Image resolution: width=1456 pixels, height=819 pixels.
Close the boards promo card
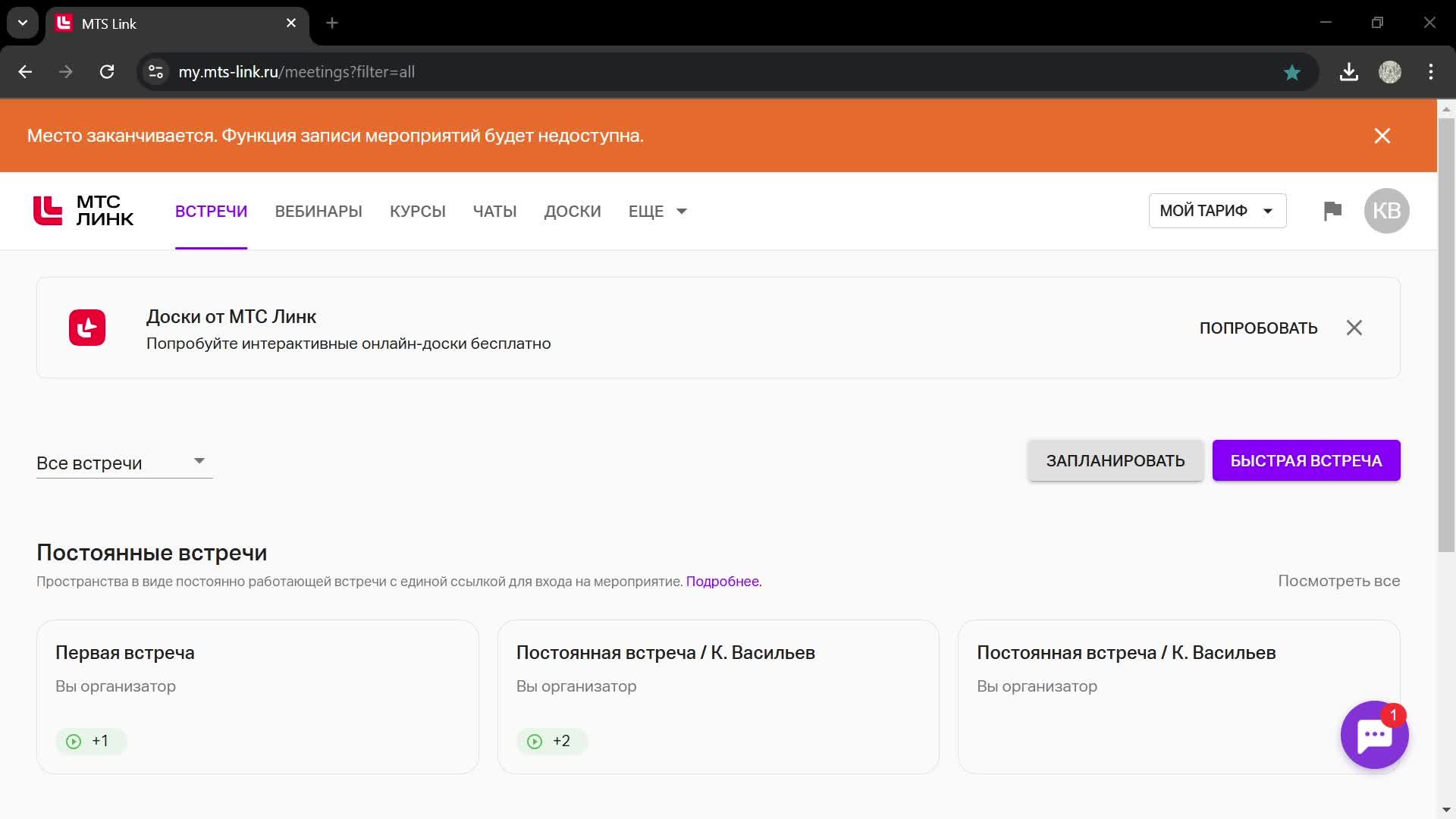point(1354,328)
